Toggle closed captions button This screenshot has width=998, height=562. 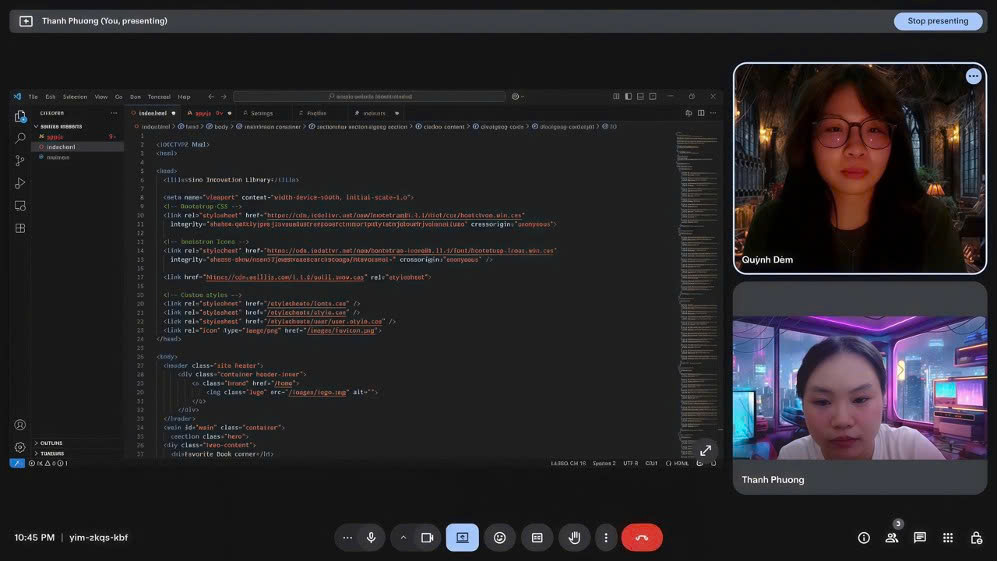(537, 538)
